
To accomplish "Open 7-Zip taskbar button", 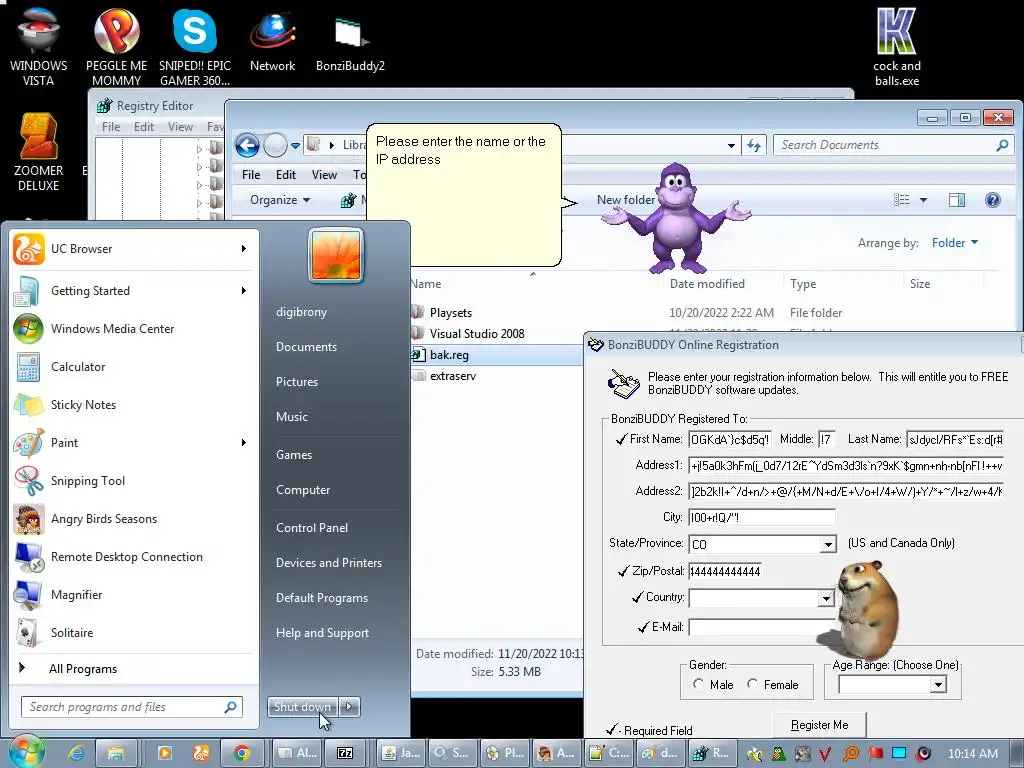I will 345,753.
